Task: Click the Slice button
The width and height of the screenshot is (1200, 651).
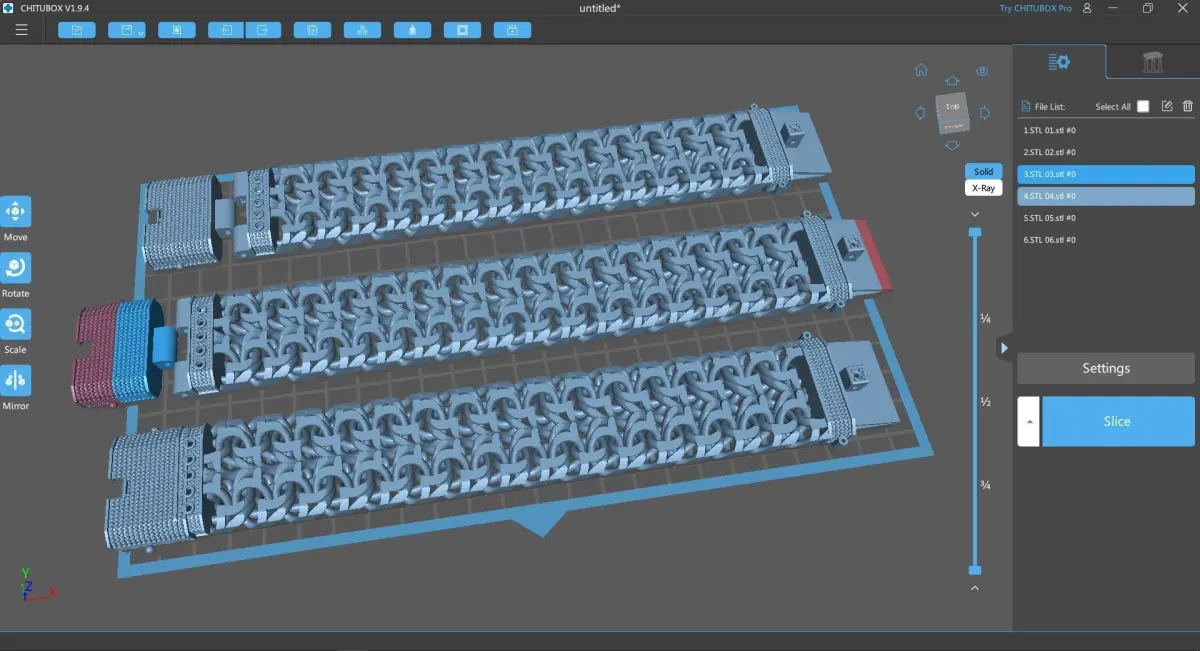Action: point(1118,421)
